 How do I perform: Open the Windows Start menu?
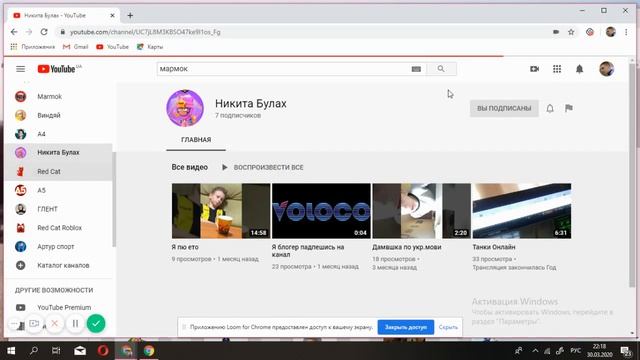pyautogui.click(x=11, y=351)
